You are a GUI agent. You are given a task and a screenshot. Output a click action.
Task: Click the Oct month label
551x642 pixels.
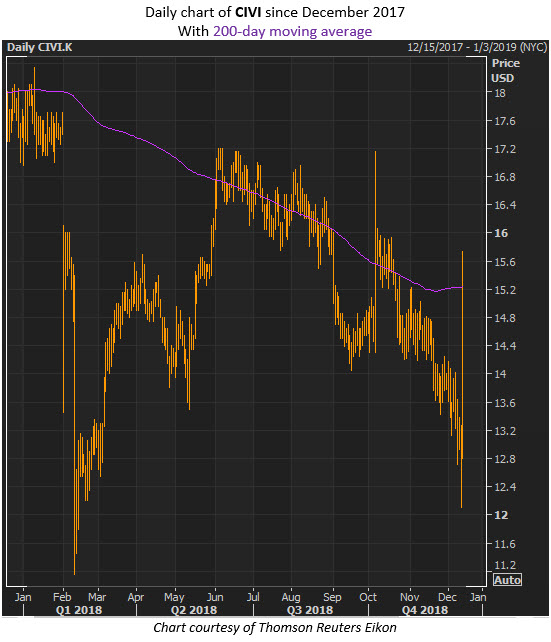tap(368, 597)
